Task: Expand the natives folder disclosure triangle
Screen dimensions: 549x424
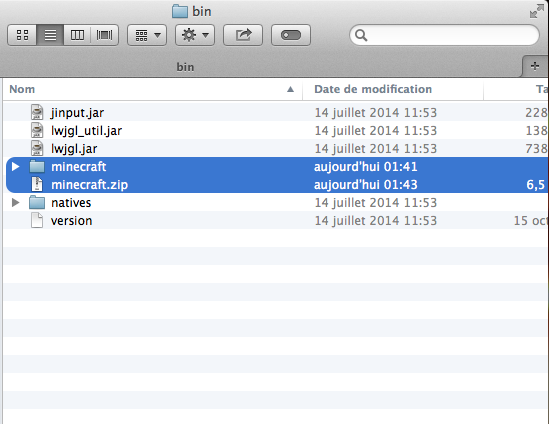Action: point(15,203)
